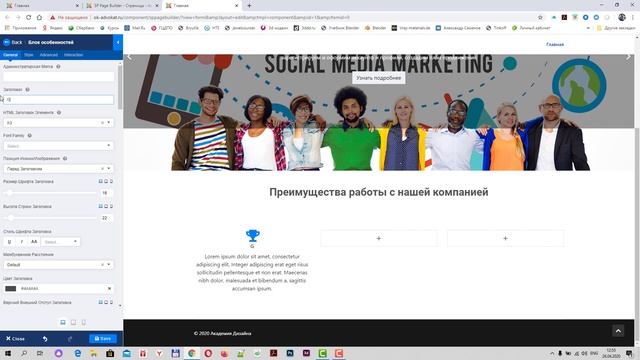Select tablet device for title font size

pos(106,181)
